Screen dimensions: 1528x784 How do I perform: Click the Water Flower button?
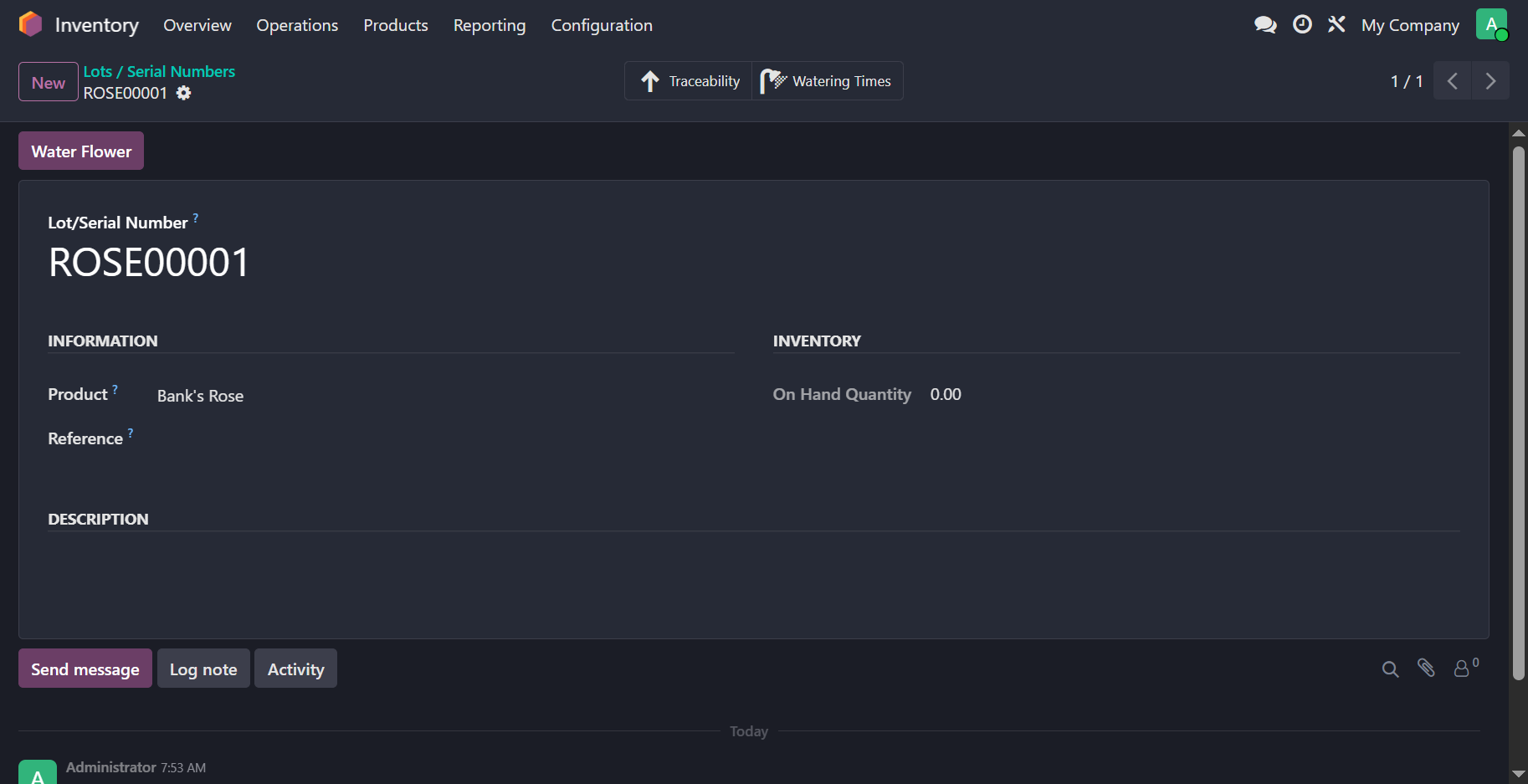pyautogui.click(x=81, y=151)
